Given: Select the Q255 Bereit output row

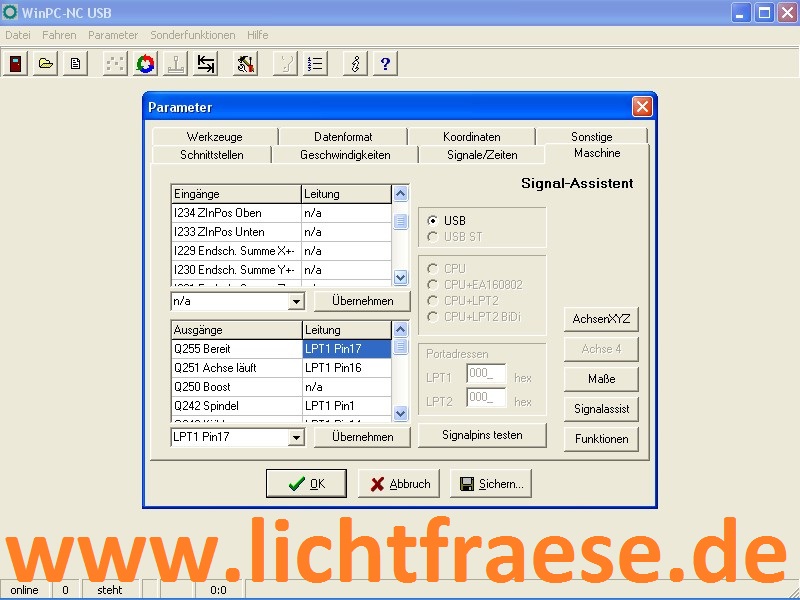Looking at the screenshot, I should pyautogui.click(x=282, y=349).
